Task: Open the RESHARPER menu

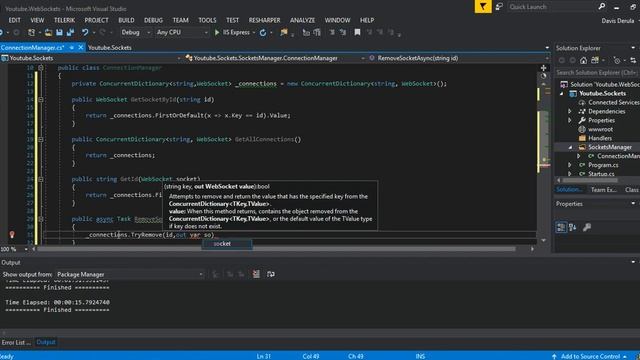Action: (264, 20)
